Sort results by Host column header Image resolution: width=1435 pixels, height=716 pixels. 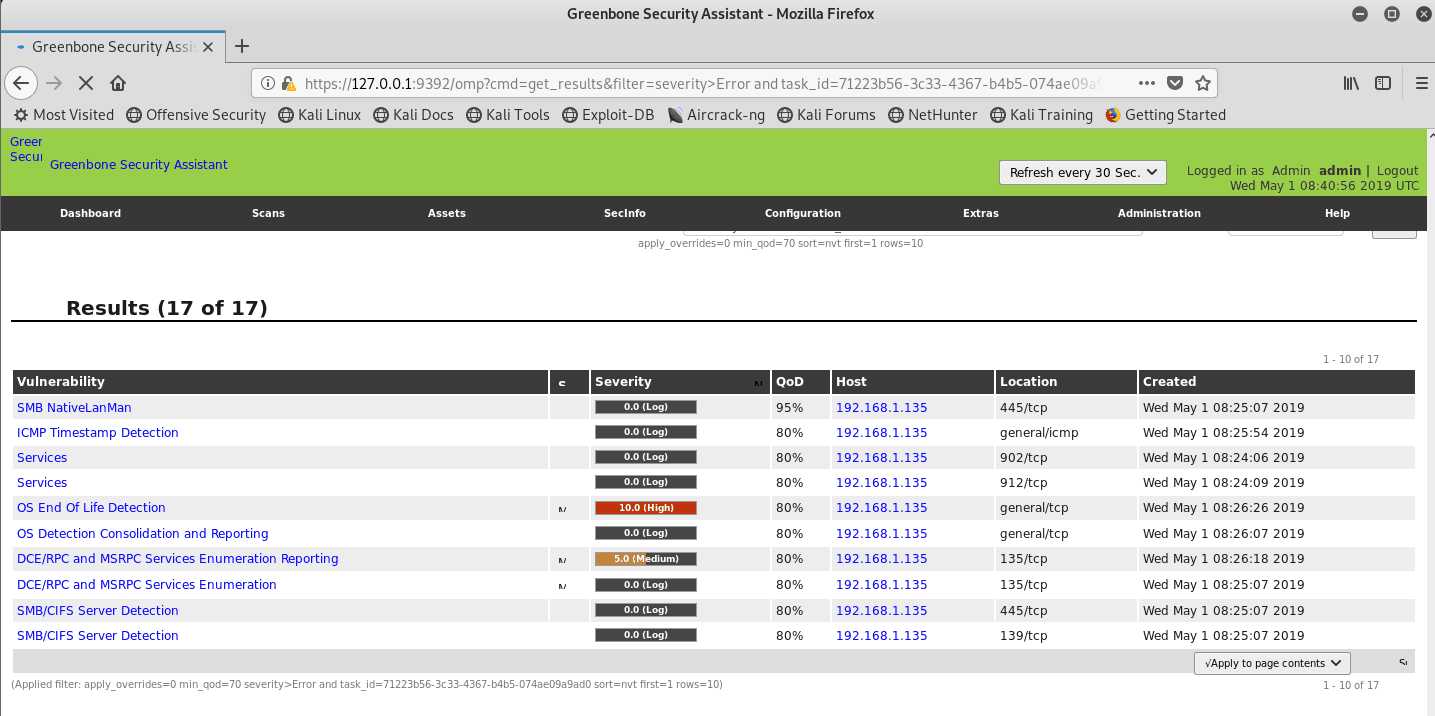coord(851,381)
